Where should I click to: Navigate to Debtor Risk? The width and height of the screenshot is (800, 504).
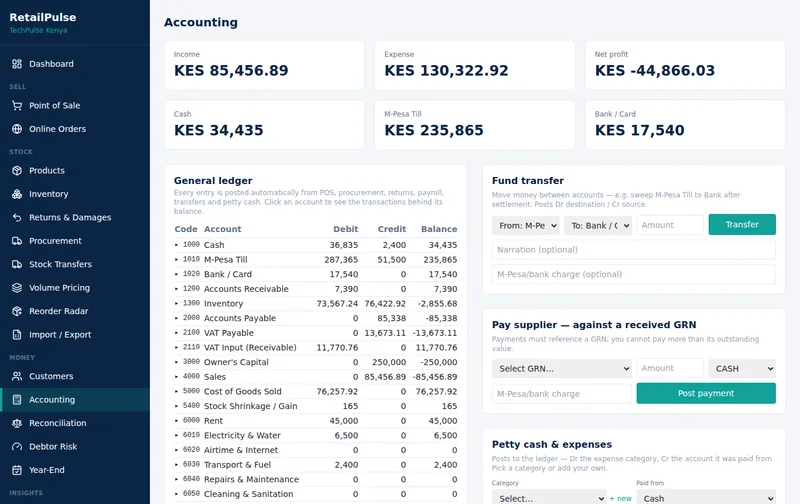coord(75,446)
